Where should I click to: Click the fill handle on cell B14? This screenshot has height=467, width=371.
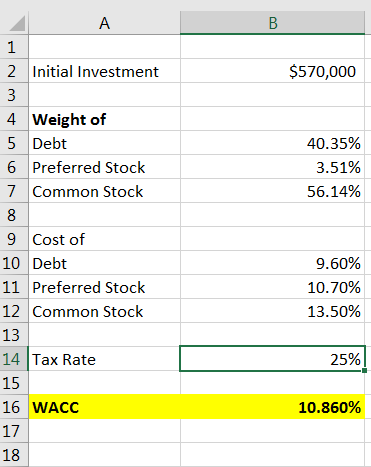[x=364, y=370]
